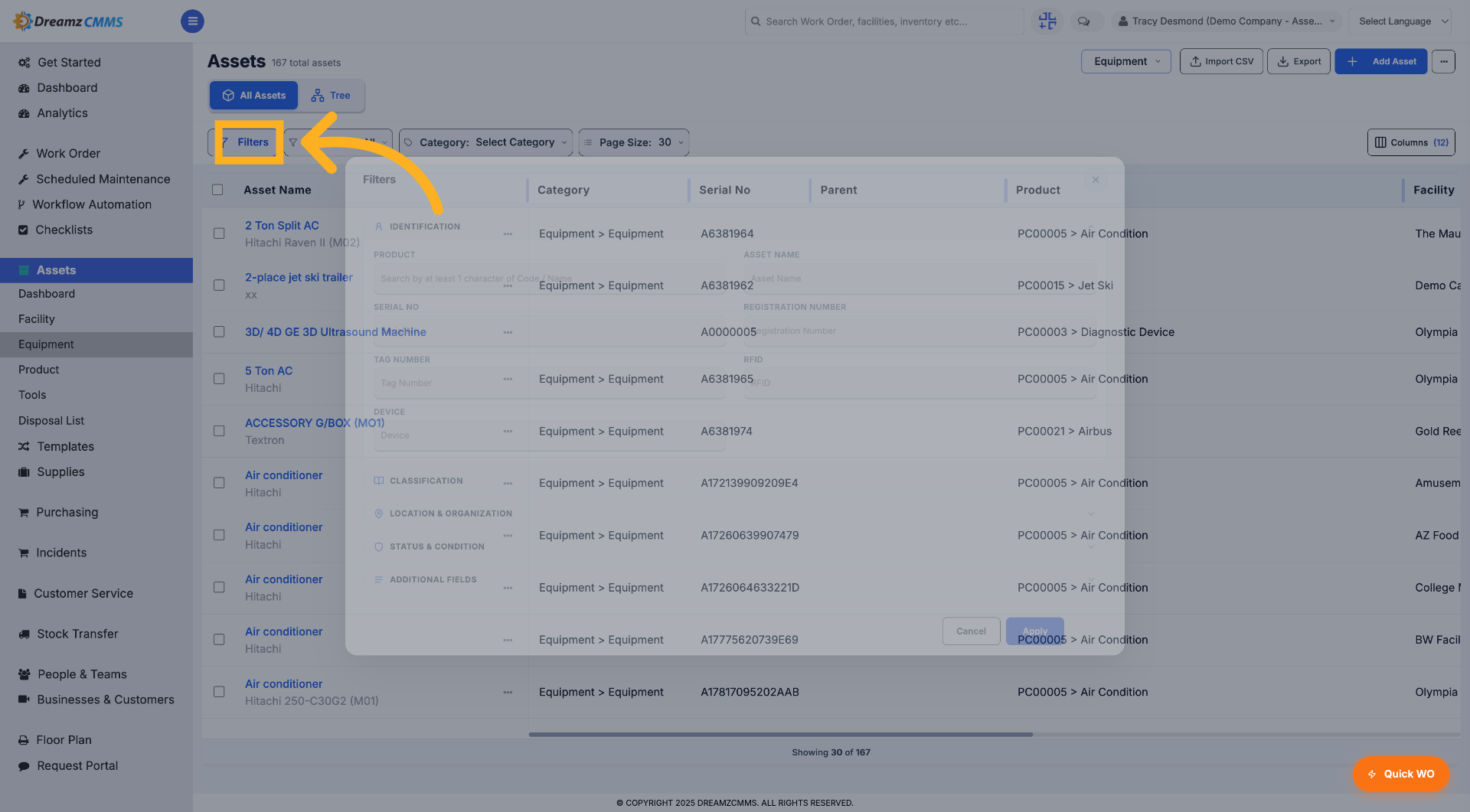Check the row with serial A17775620739E69
The image size is (1470, 812).
pos(219,640)
